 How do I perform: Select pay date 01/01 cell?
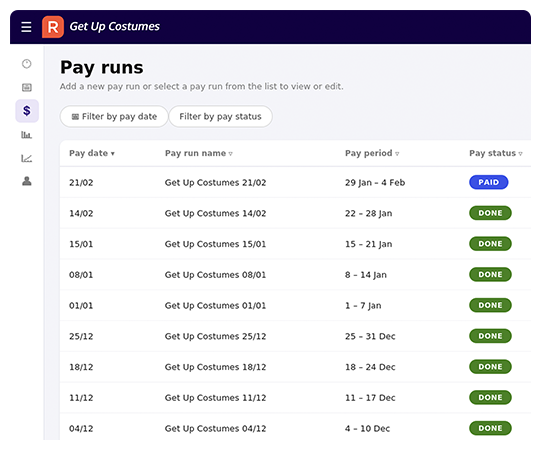click(81, 305)
